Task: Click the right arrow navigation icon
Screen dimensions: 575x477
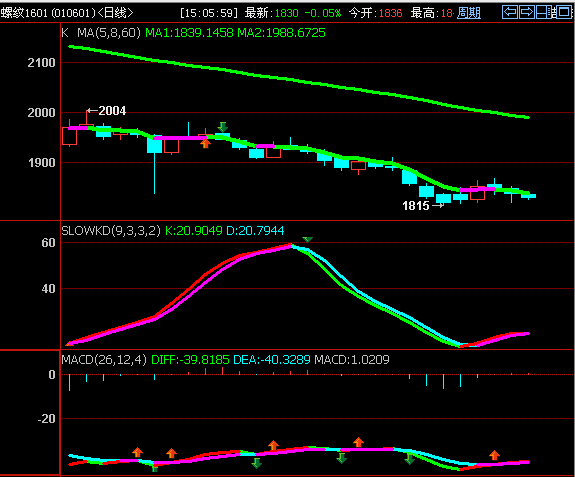Action: coord(527,12)
